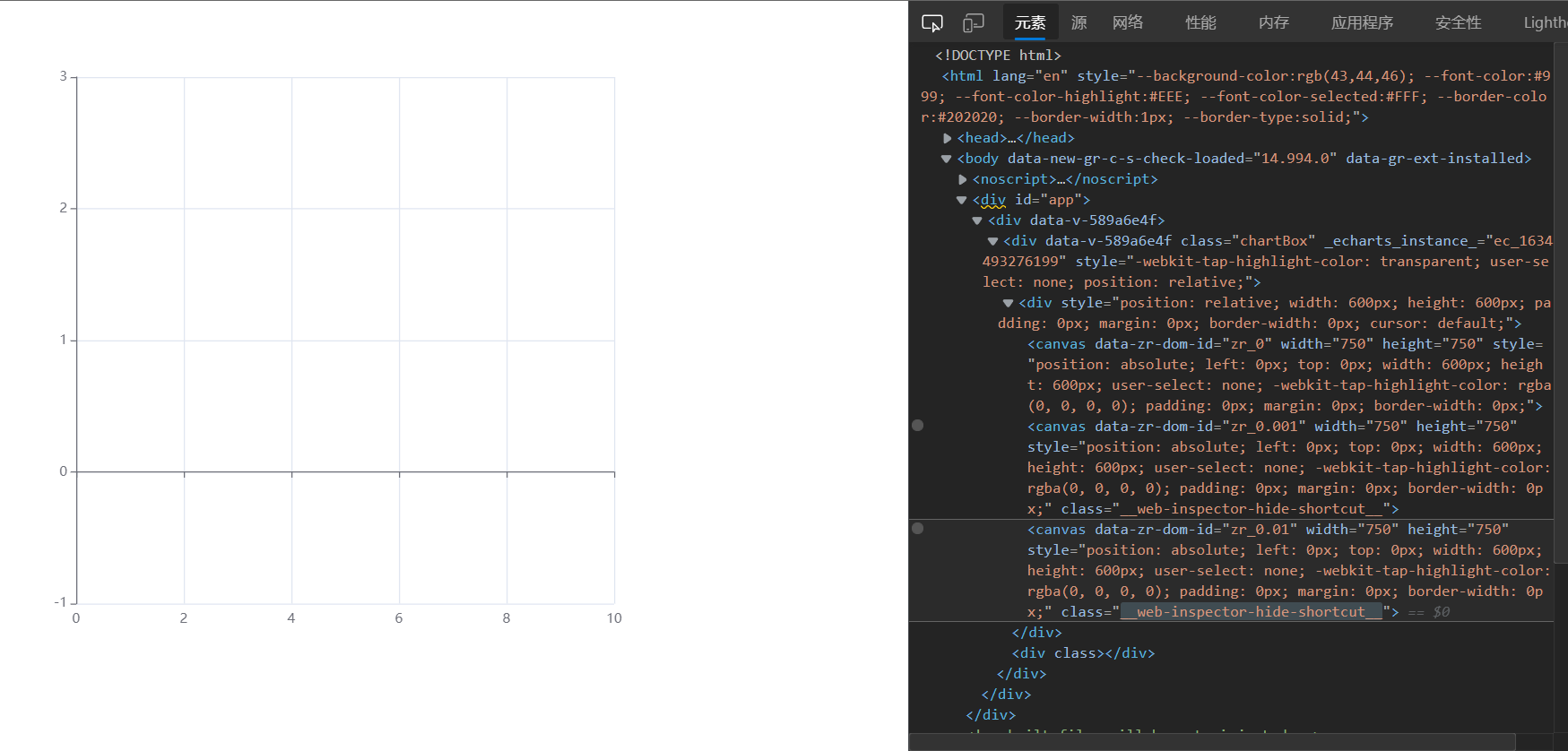Open the 网络 tab

pyautogui.click(x=1128, y=23)
